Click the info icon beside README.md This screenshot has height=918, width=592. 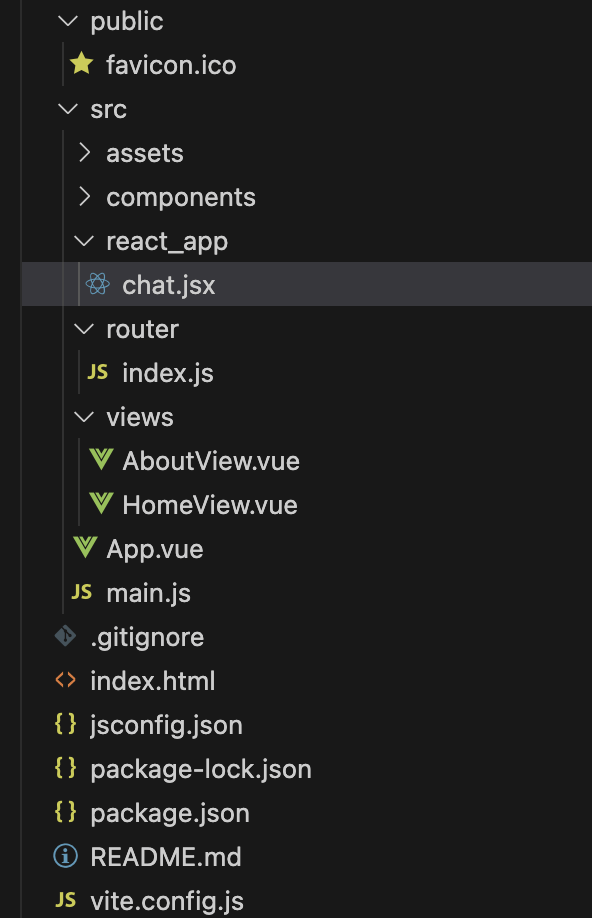66,856
